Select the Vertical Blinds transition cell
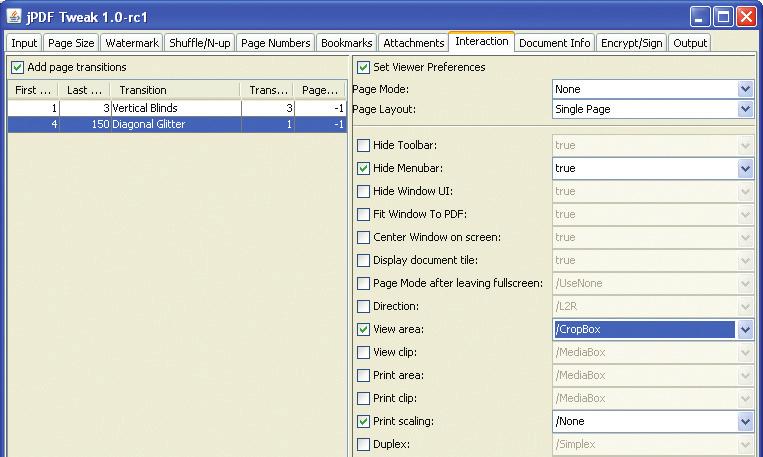The height and width of the screenshot is (457, 763). [176, 108]
